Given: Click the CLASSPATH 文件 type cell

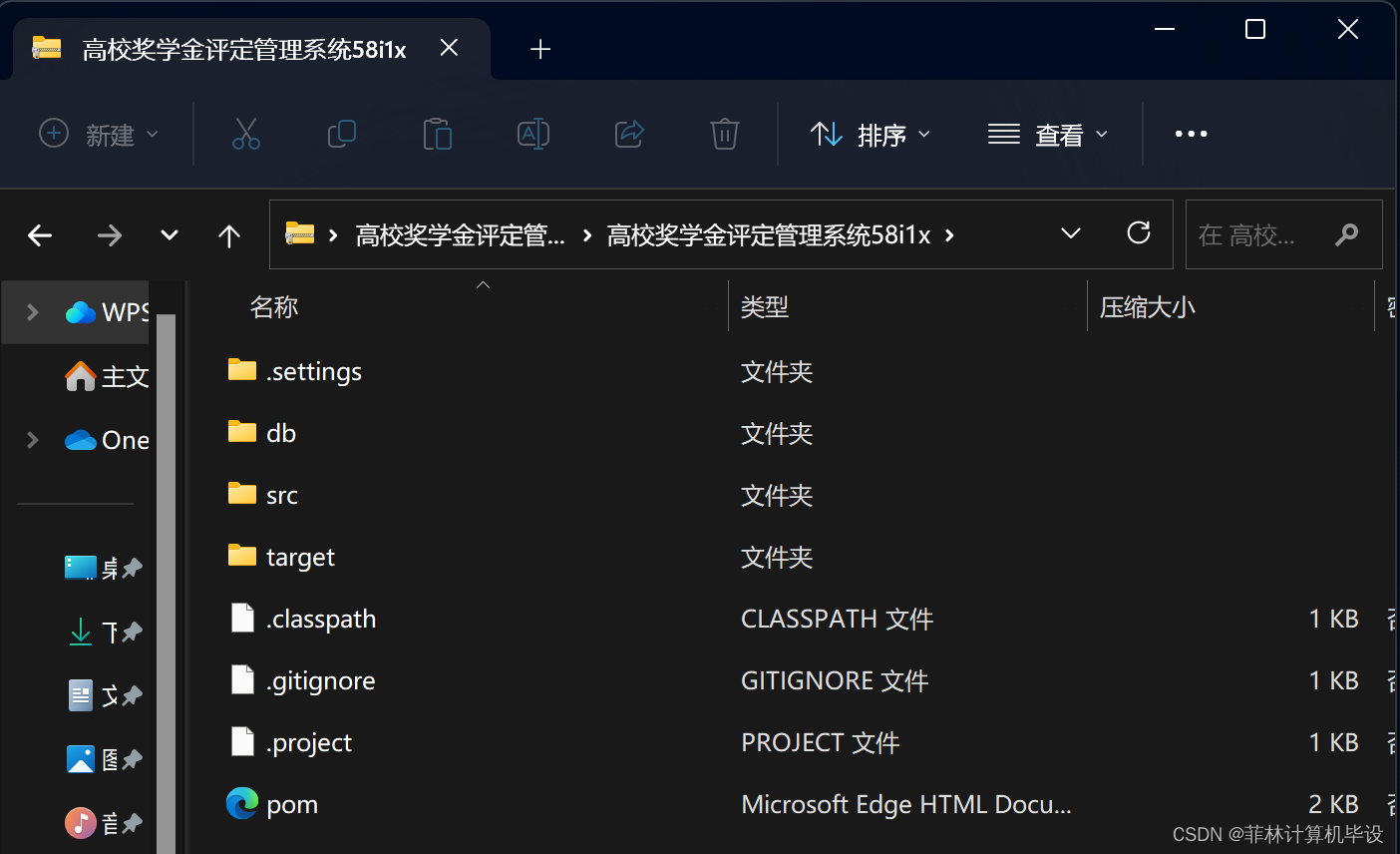Looking at the screenshot, I should (837, 619).
